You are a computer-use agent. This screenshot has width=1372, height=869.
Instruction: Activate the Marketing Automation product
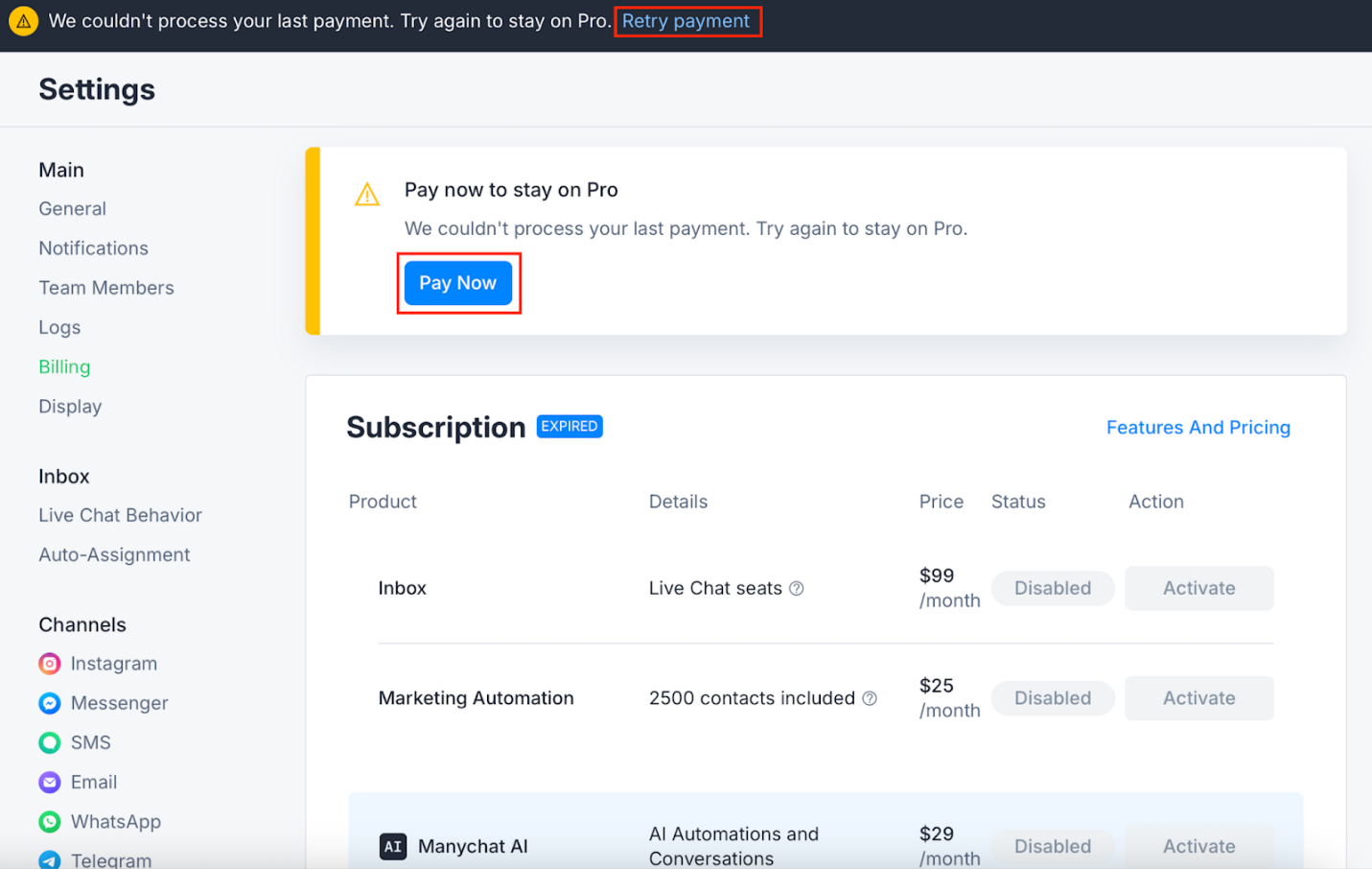click(1198, 698)
